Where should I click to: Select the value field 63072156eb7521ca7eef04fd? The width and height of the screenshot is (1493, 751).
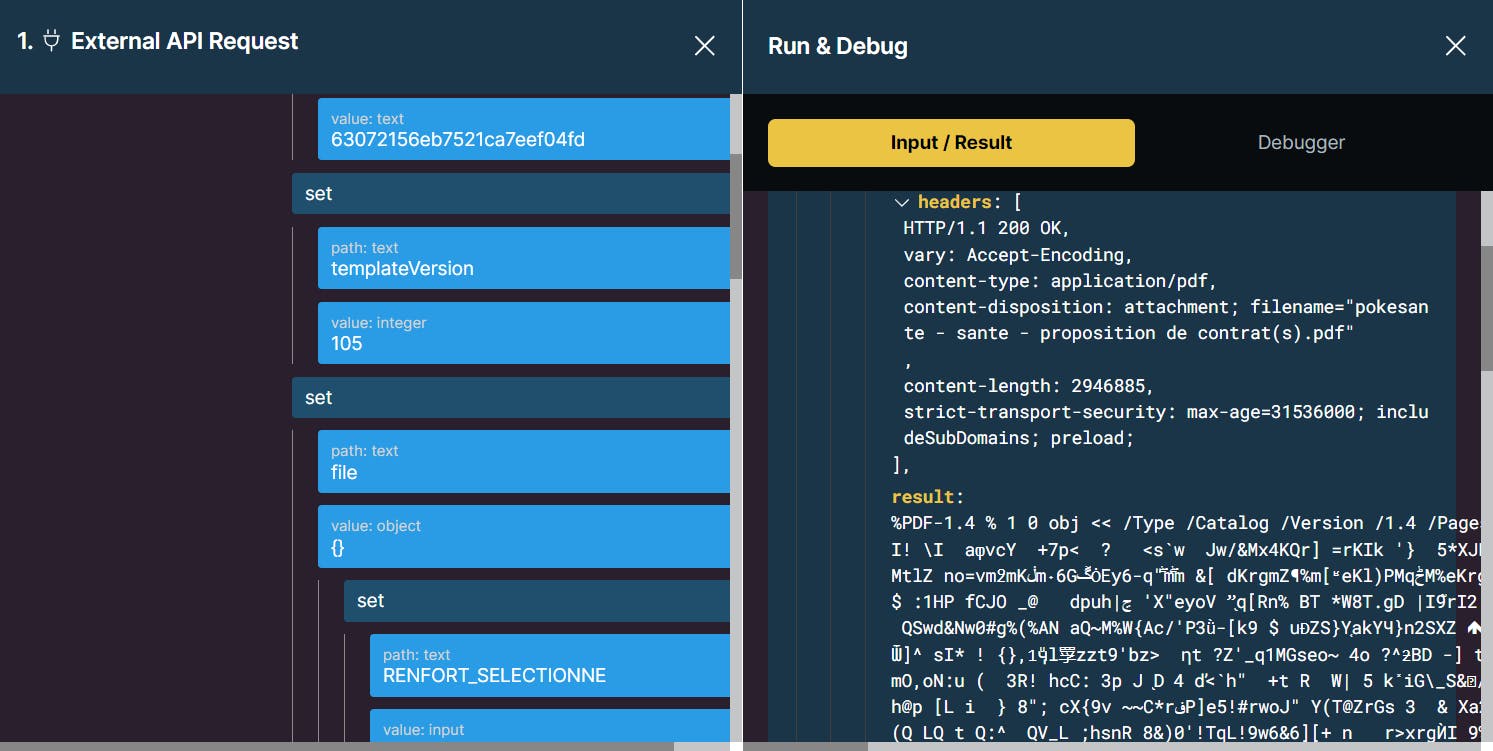click(x=524, y=129)
